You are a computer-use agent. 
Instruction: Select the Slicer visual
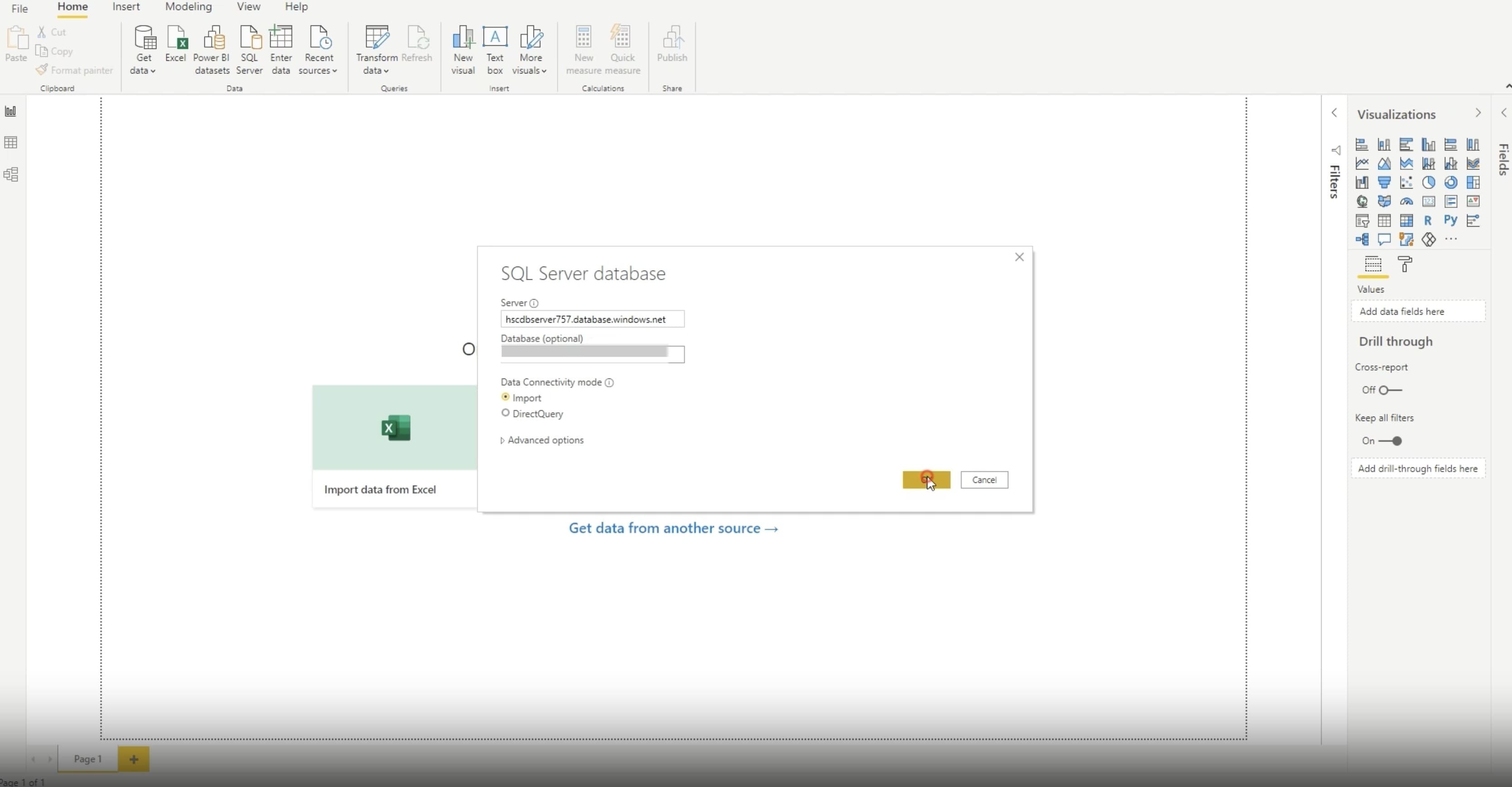[x=1362, y=221]
